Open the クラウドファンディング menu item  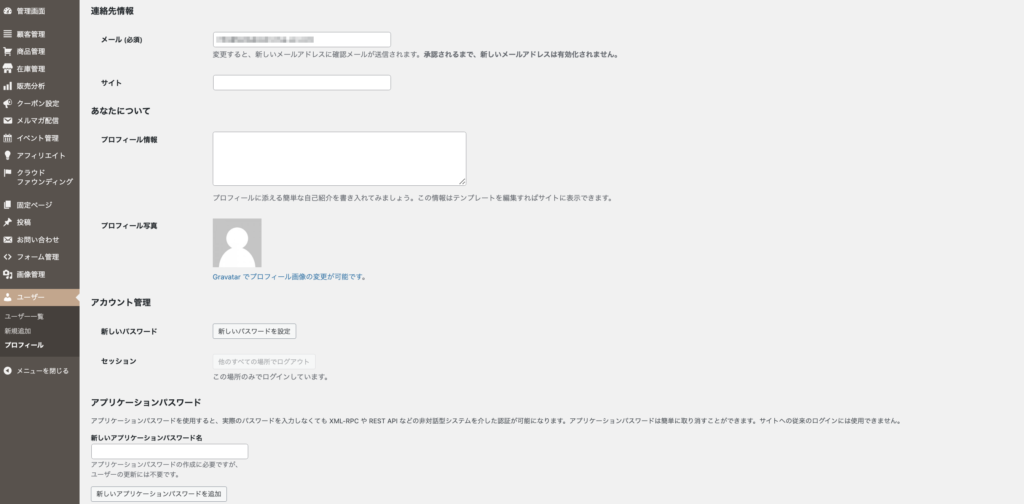44,177
